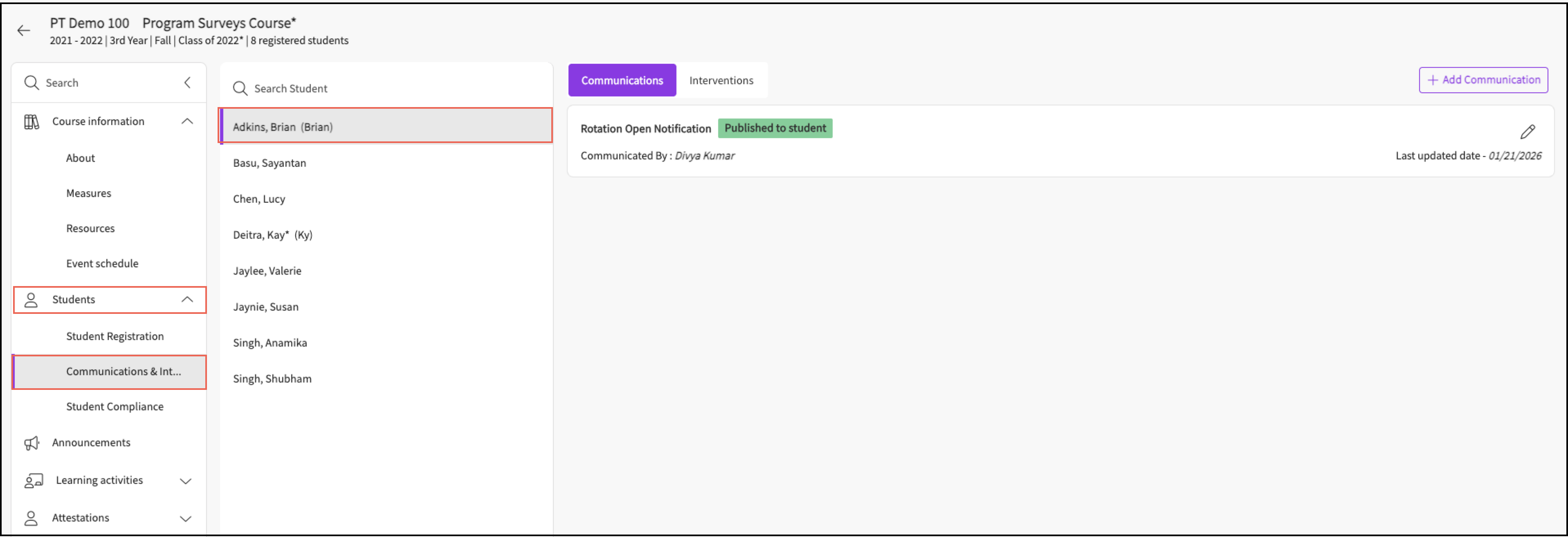
Task: Click the Course information books icon
Action: point(31,122)
